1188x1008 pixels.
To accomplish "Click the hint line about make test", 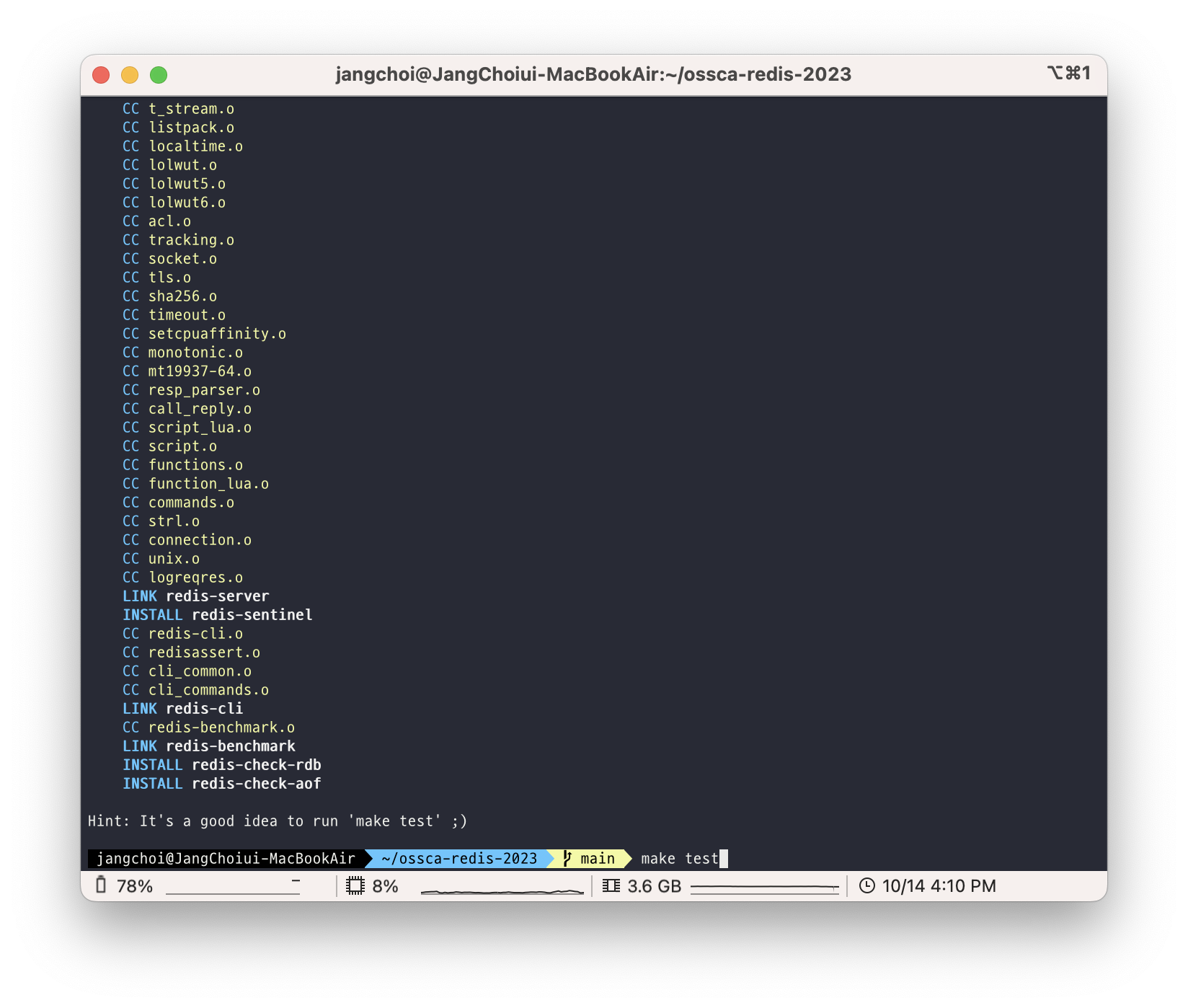I will [278, 821].
